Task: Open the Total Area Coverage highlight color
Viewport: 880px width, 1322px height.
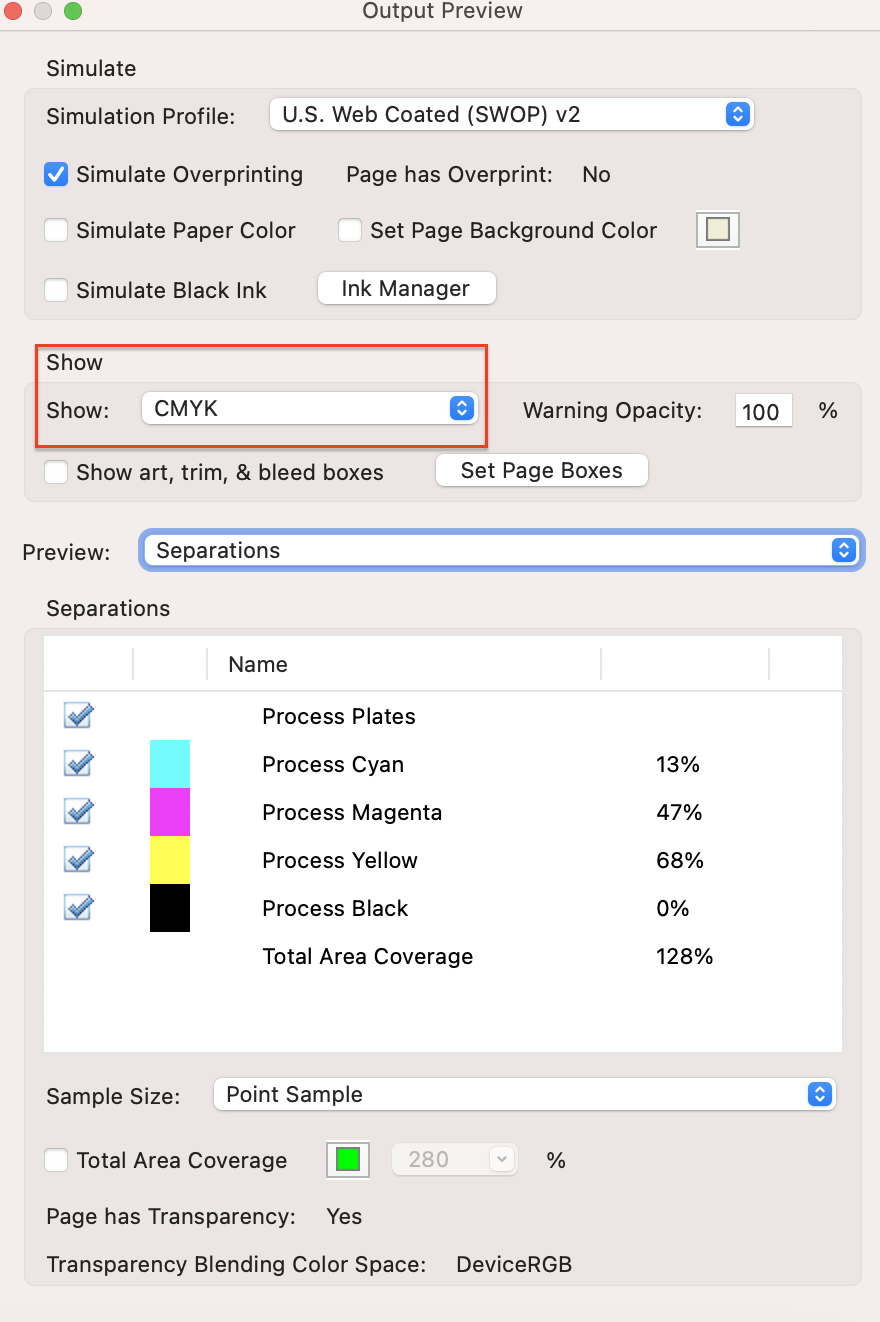Action: [x=347, y=1160]
